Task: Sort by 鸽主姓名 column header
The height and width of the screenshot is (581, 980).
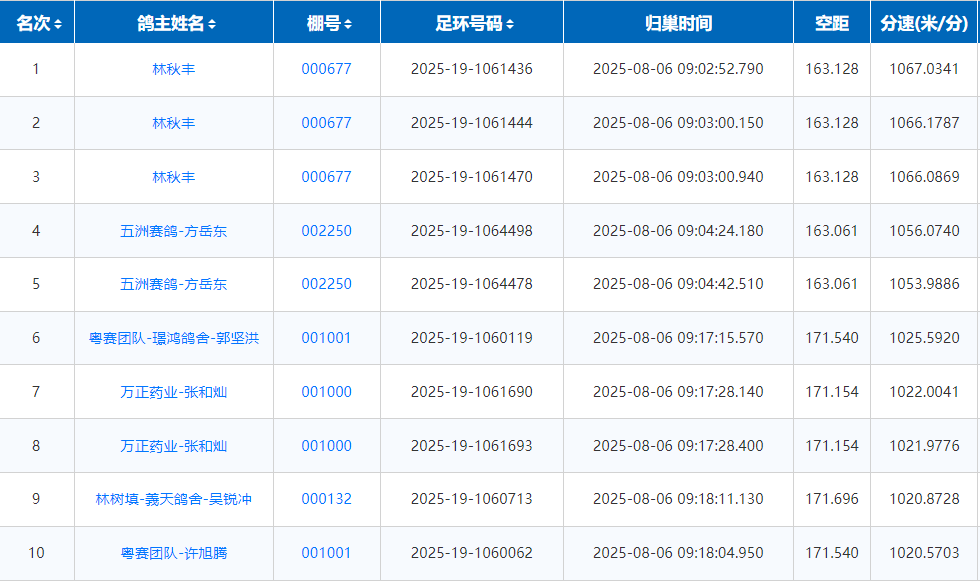Action: (x=175, y=23)
